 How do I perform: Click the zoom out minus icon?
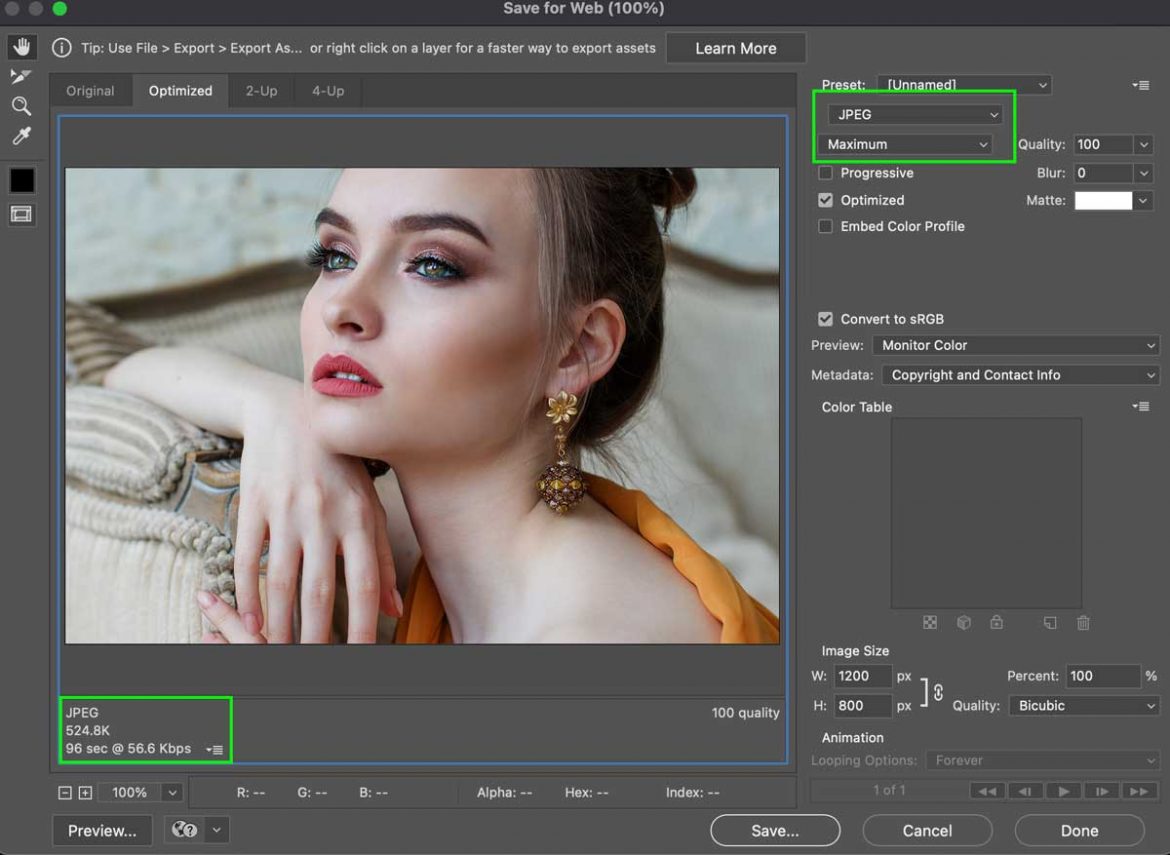[x=65, y=793]
